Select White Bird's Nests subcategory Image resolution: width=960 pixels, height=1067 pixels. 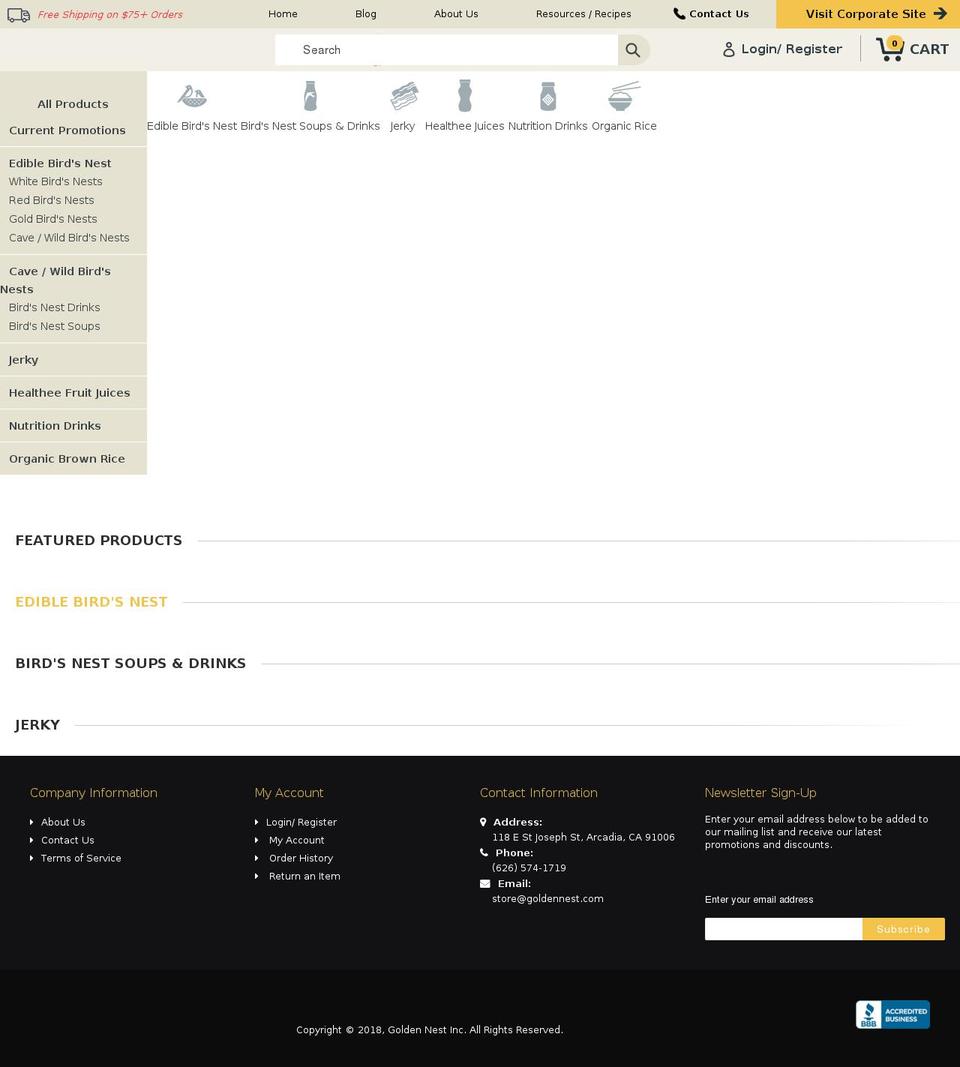(x=55, y=182)
